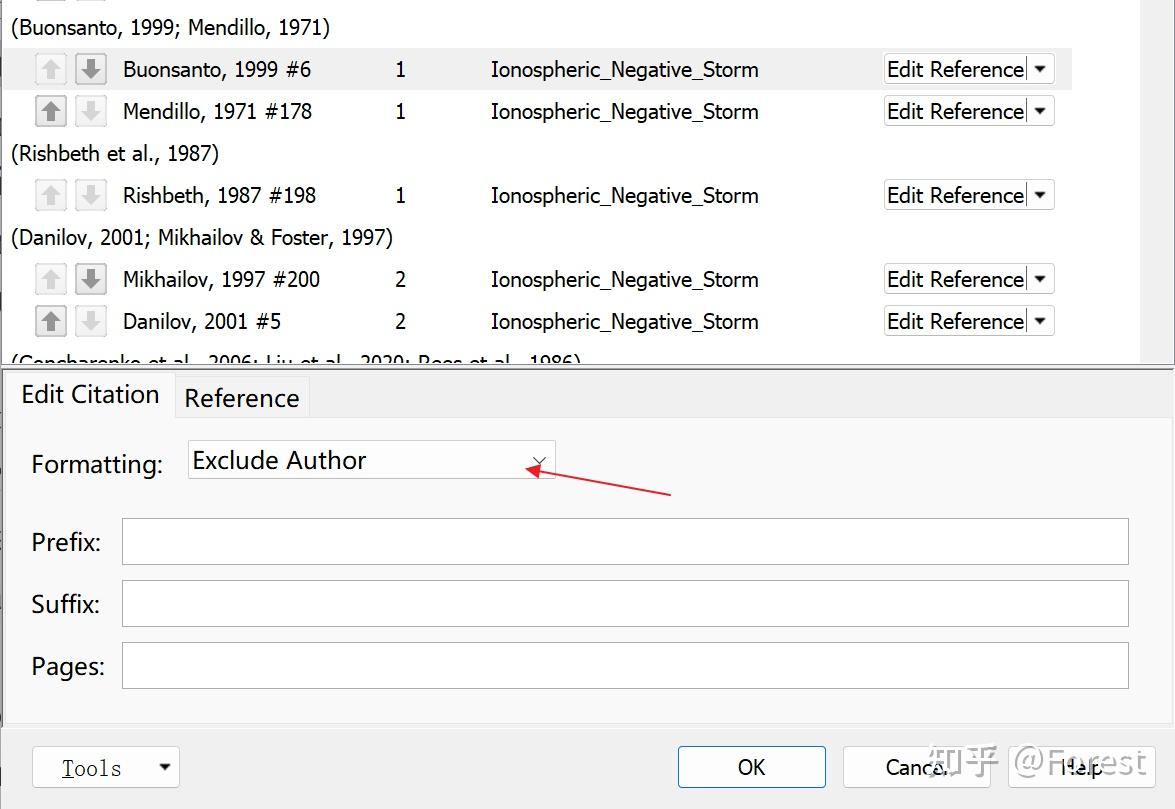This screenshot has height=809, width=1175.
Task: Click the disabled up arrow beside Buonsanto 1999
Action: 51,69
